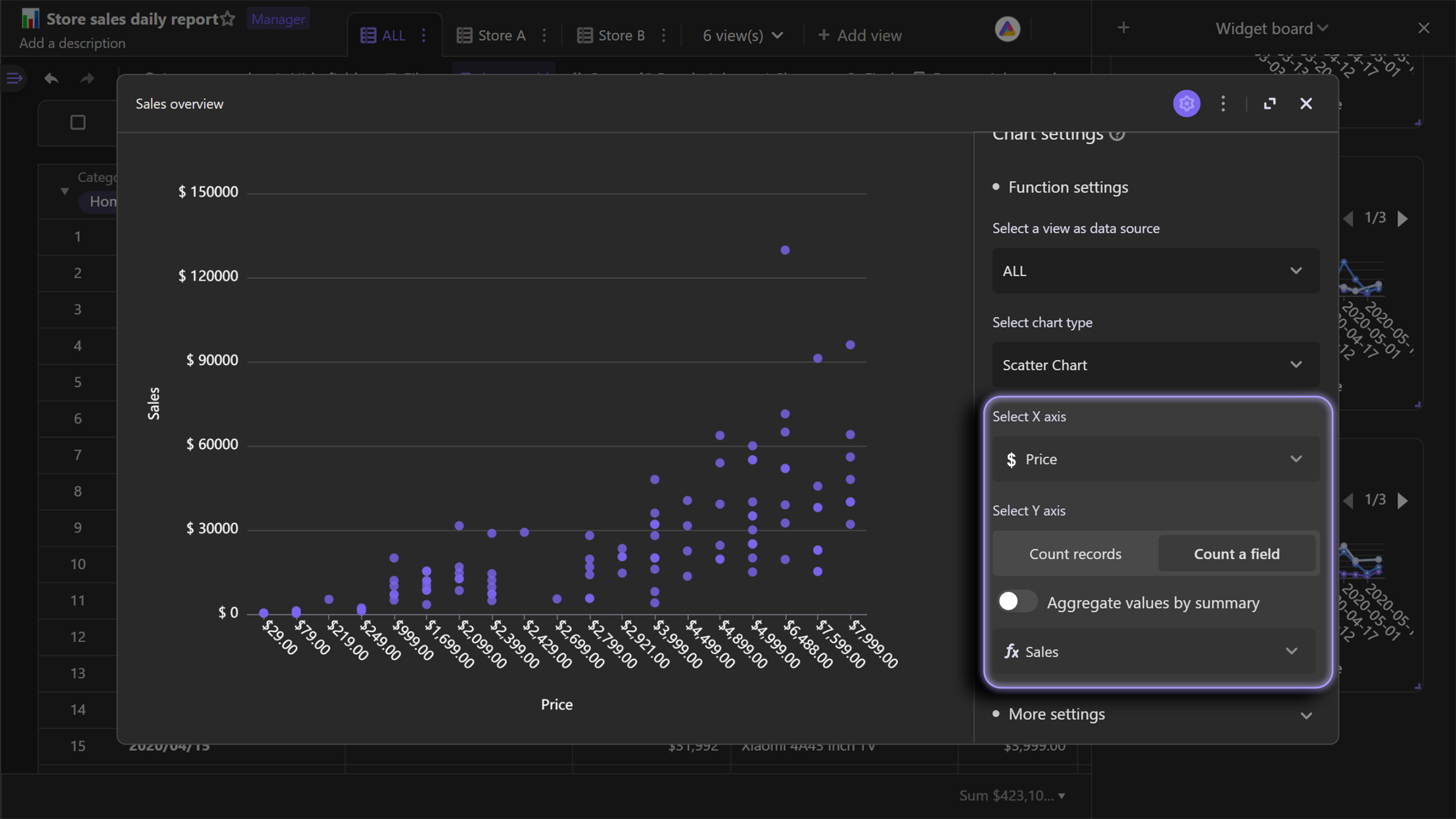Star the Store sales daily report
Image resolution: width=1456 pixels, height=819 pixels.
coord(228,19)
